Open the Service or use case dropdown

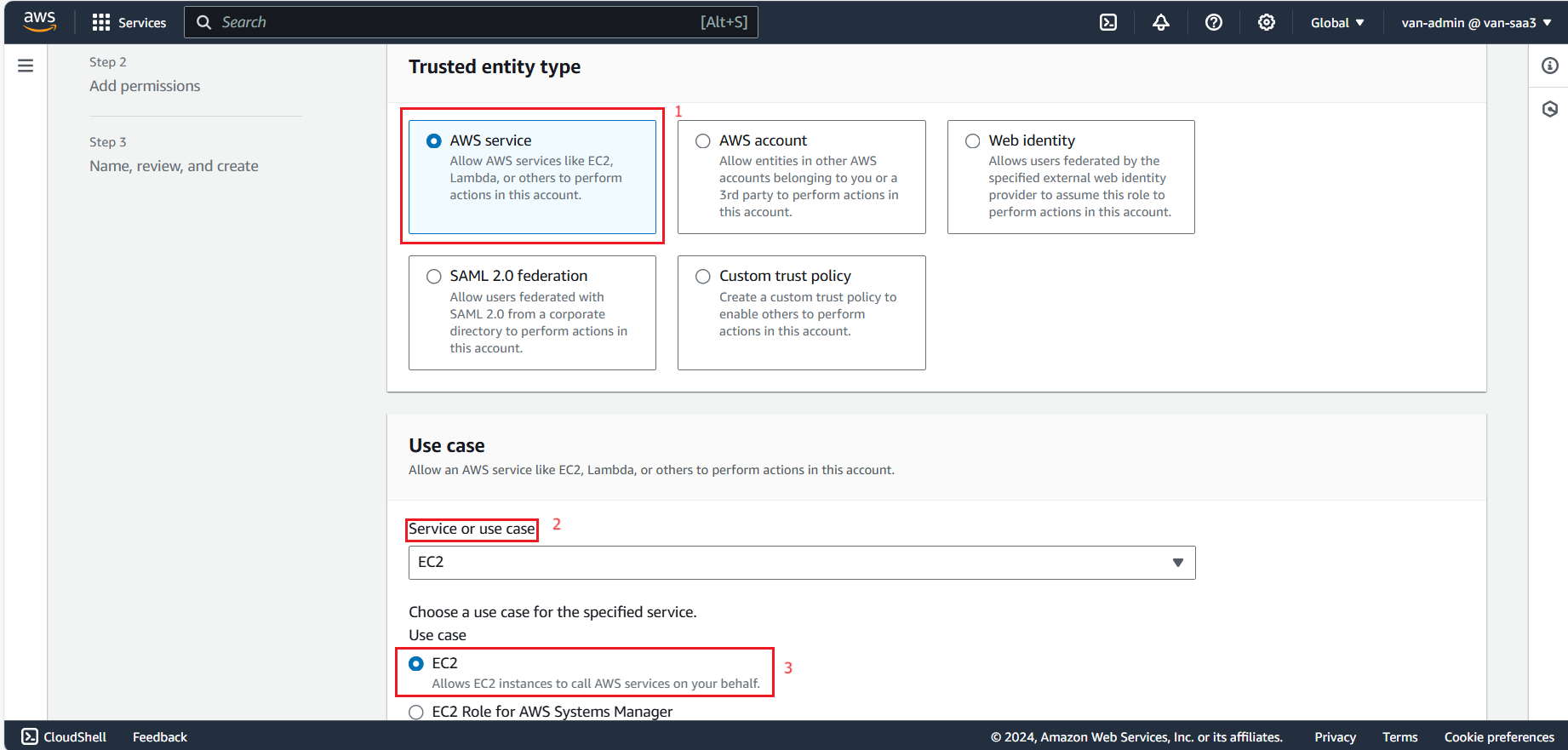point(802,563)
